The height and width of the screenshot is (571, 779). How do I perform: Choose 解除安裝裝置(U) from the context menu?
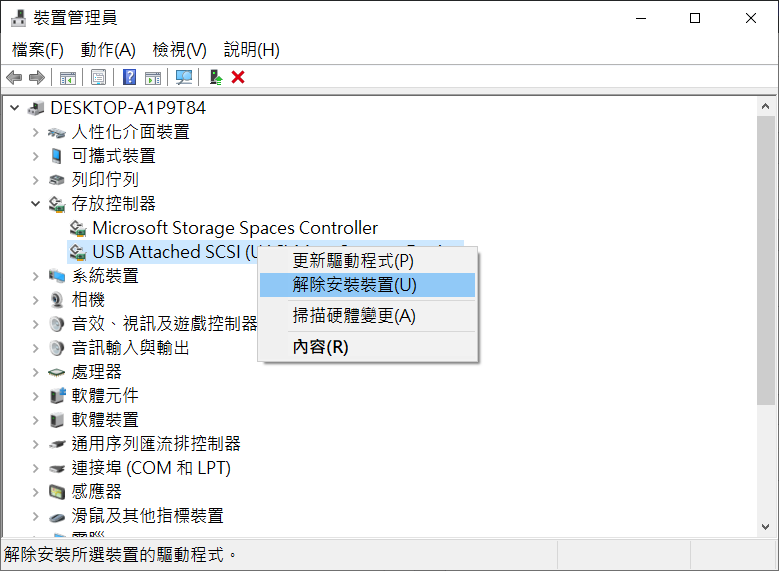pos(354,285)
